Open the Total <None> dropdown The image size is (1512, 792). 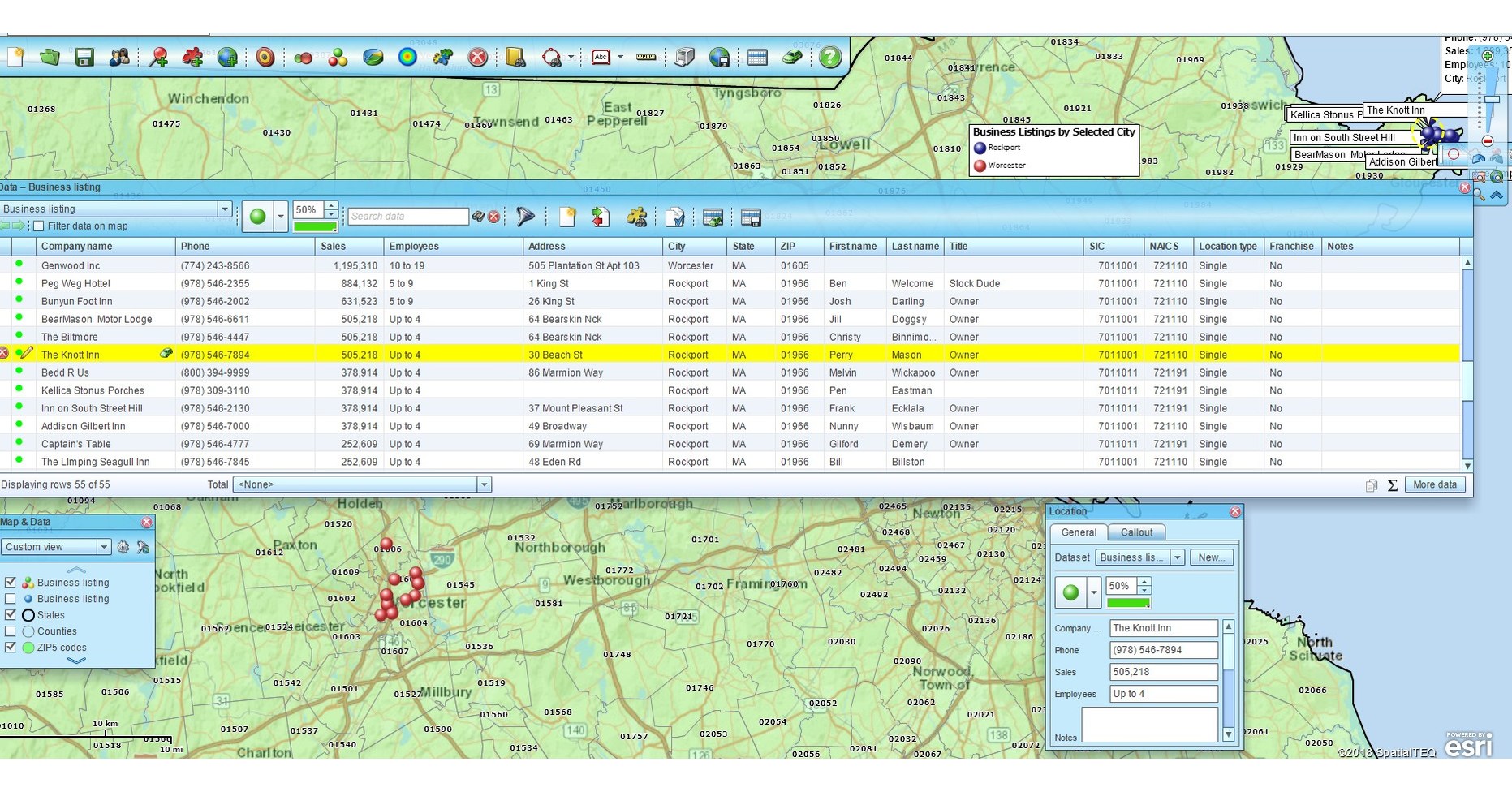pos(484,484)
